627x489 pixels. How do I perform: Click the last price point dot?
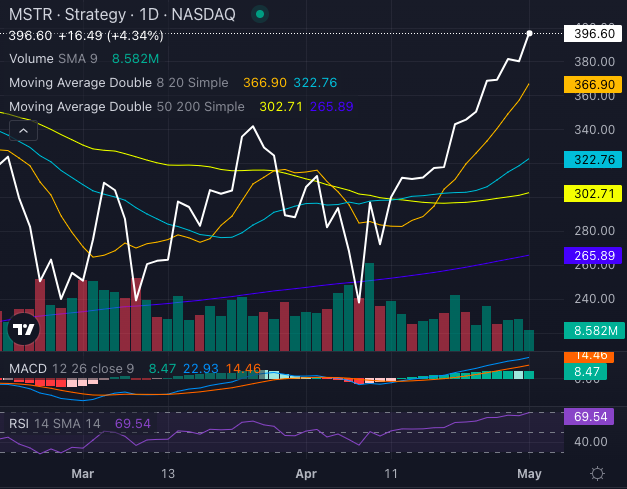pos(529,33)
